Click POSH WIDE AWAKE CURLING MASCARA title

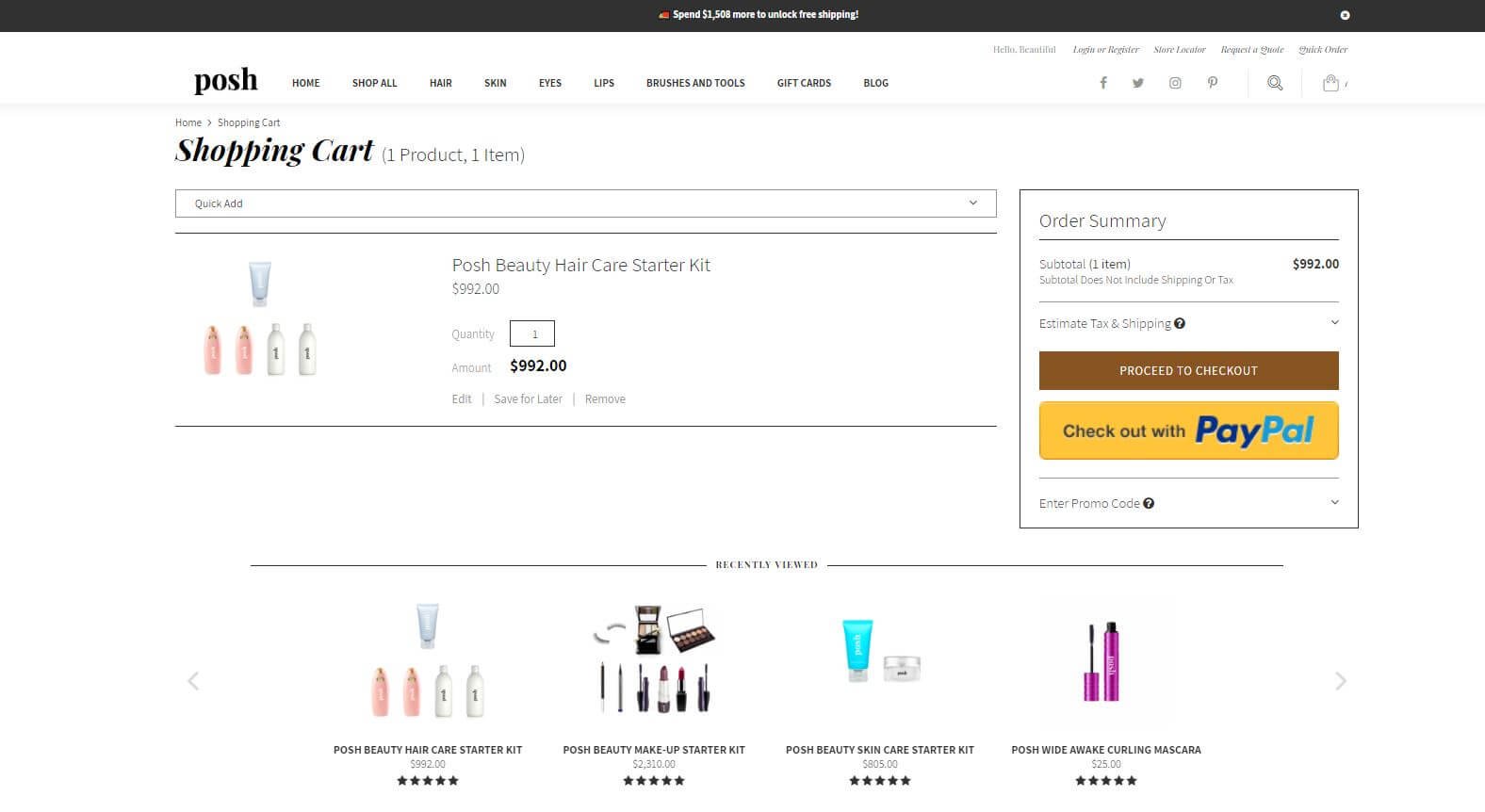1106,750
